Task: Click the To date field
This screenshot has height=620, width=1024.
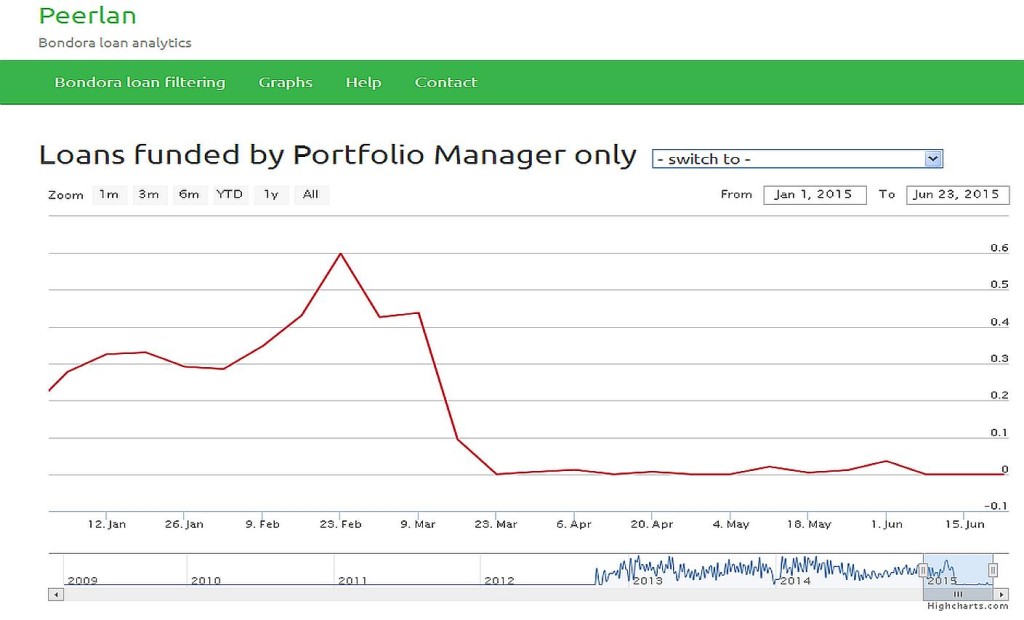Action: pos(957,195)
